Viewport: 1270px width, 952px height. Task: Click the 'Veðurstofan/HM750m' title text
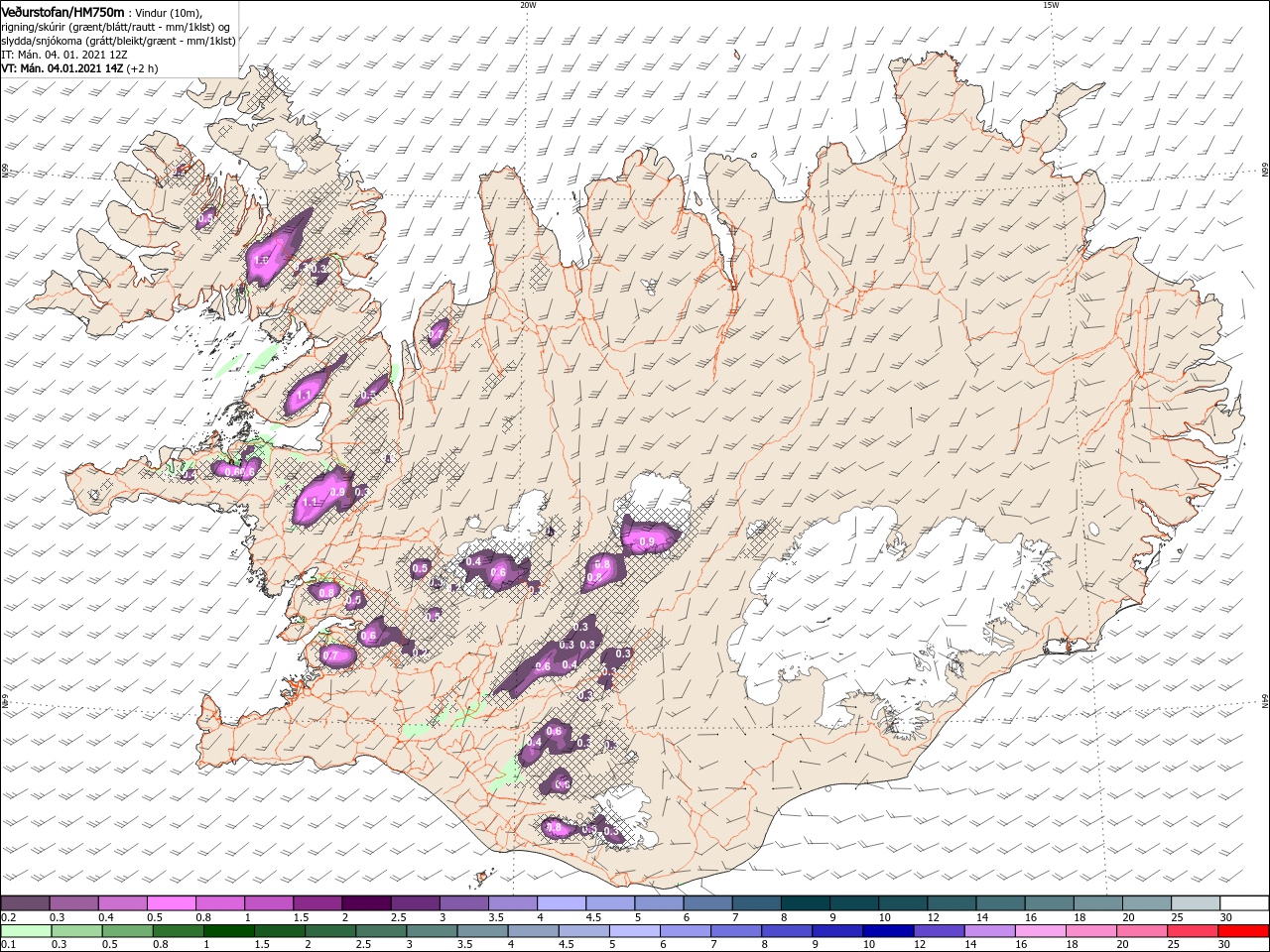pos(63,11)
